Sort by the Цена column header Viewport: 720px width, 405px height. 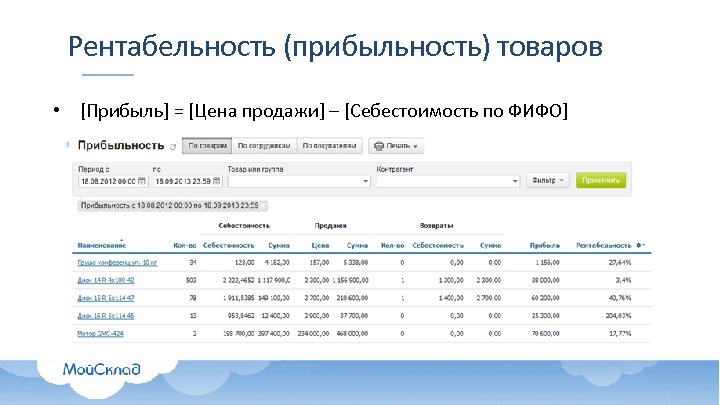(320, 245)
